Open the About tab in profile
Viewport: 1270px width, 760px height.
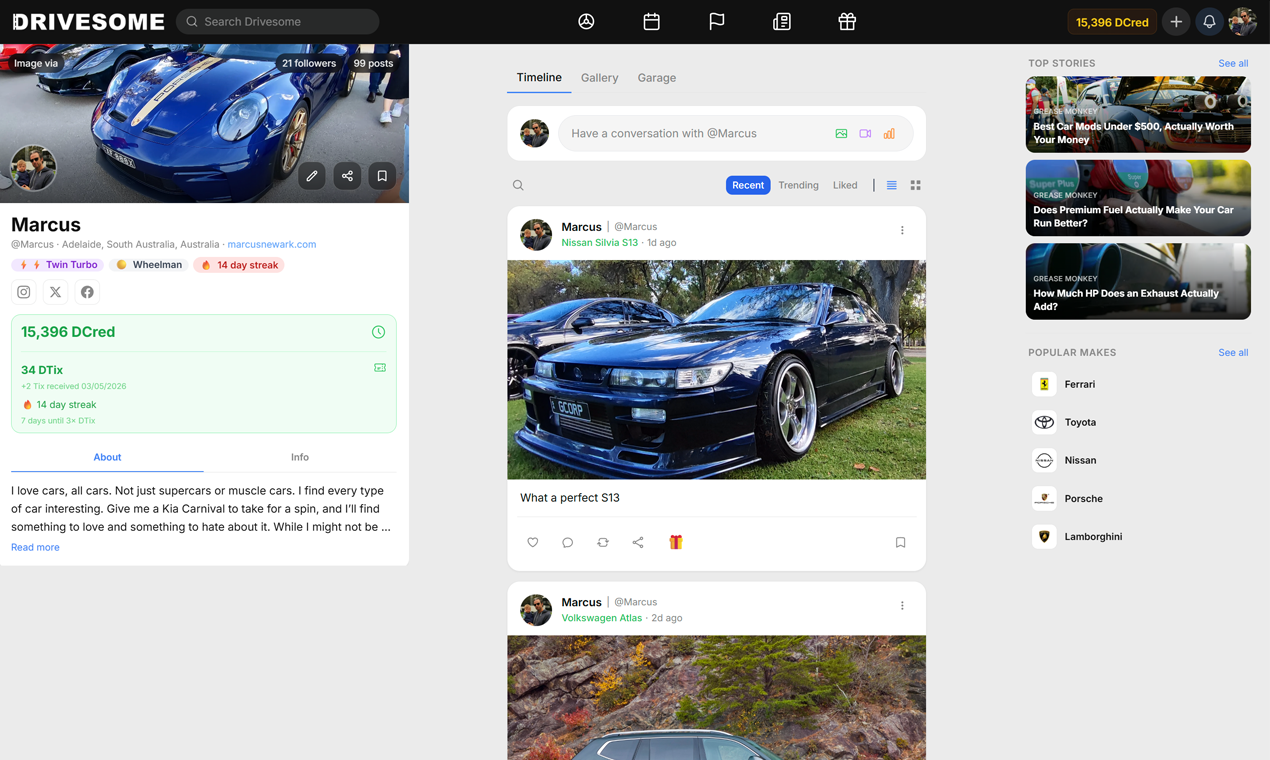[107, 457]
